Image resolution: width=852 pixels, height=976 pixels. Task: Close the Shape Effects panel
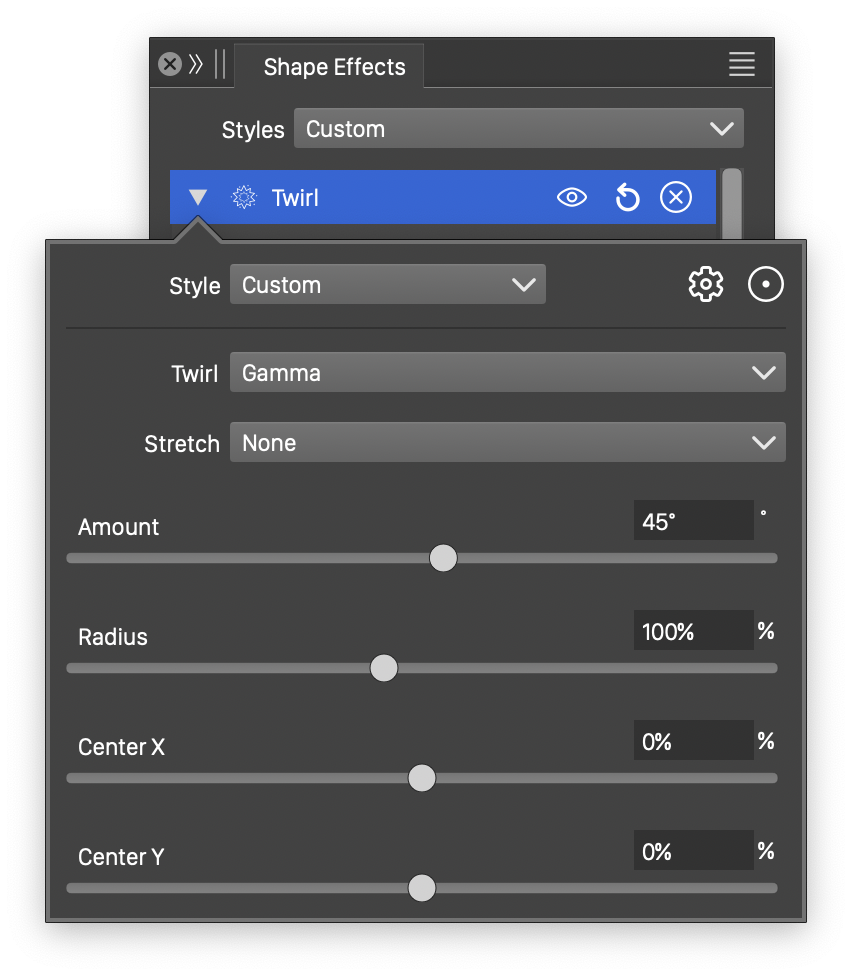click(x=170, y=65)
